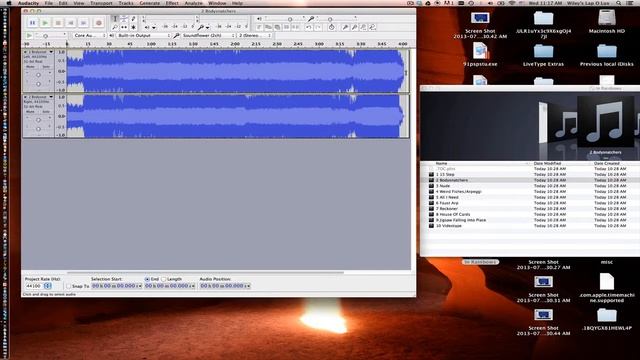
Task: Click the Fit Selection zoom icon
Action: point(363,27)
